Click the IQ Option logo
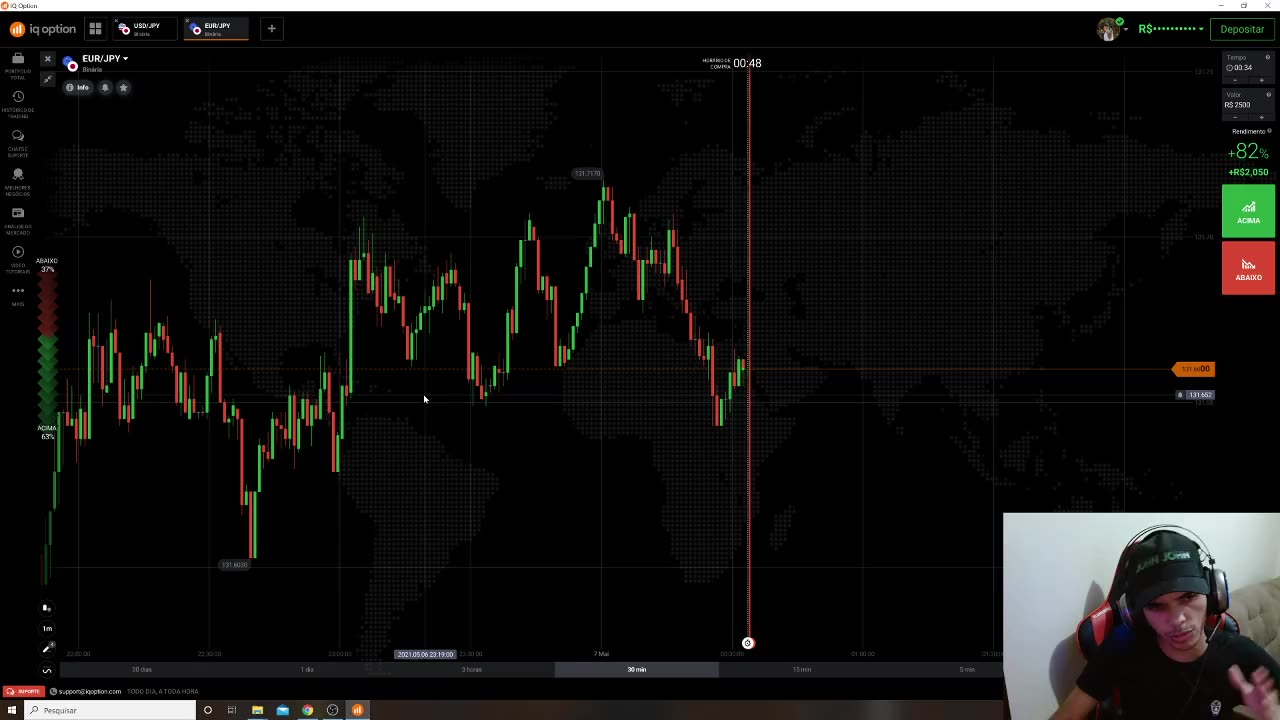 43,29
